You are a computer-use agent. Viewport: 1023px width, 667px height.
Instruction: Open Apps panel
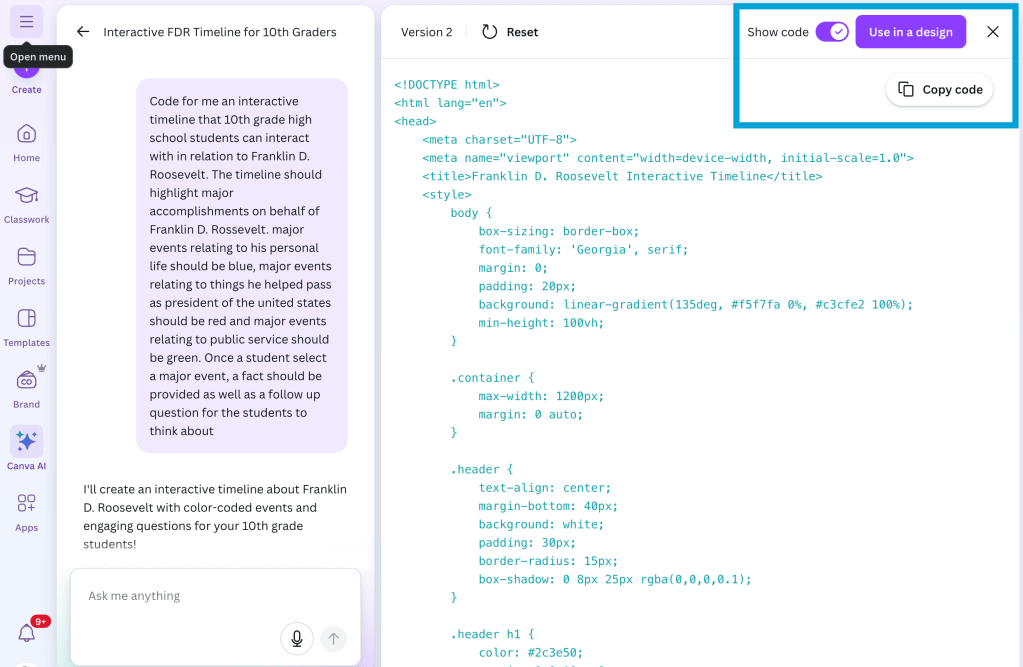[27, 511]
